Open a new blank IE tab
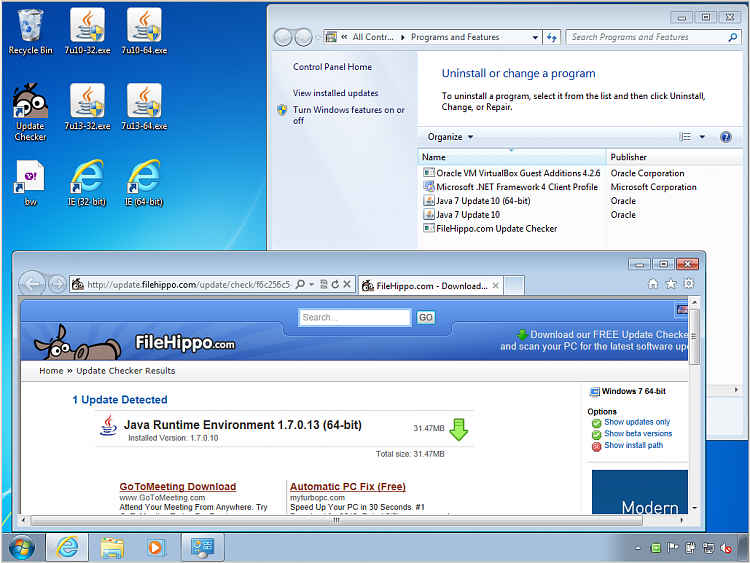Image resolution: width=750 pixels, height=563 pixels. click(514, 286)
